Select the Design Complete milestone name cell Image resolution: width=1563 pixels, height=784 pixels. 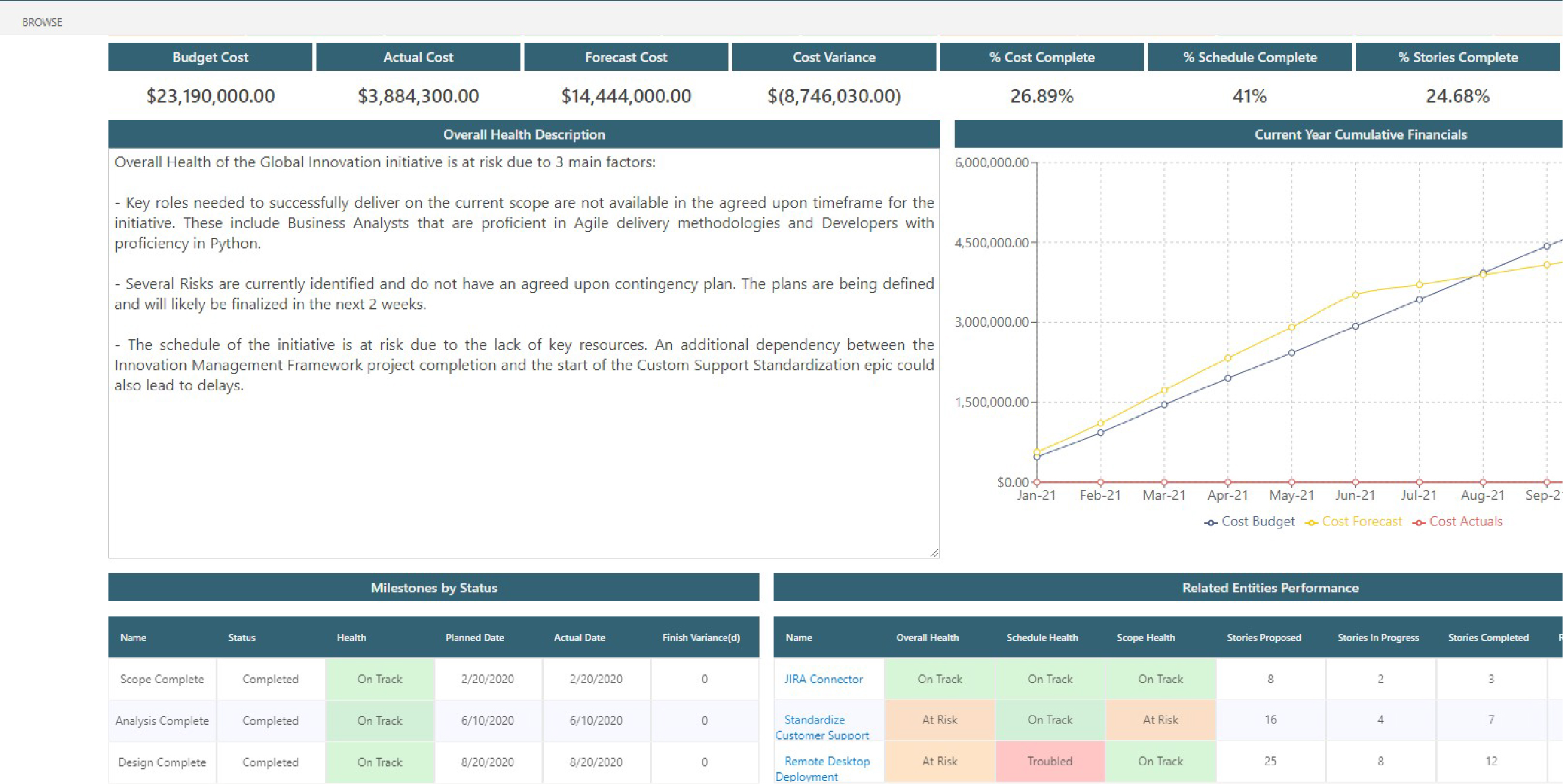coord(162,762)
